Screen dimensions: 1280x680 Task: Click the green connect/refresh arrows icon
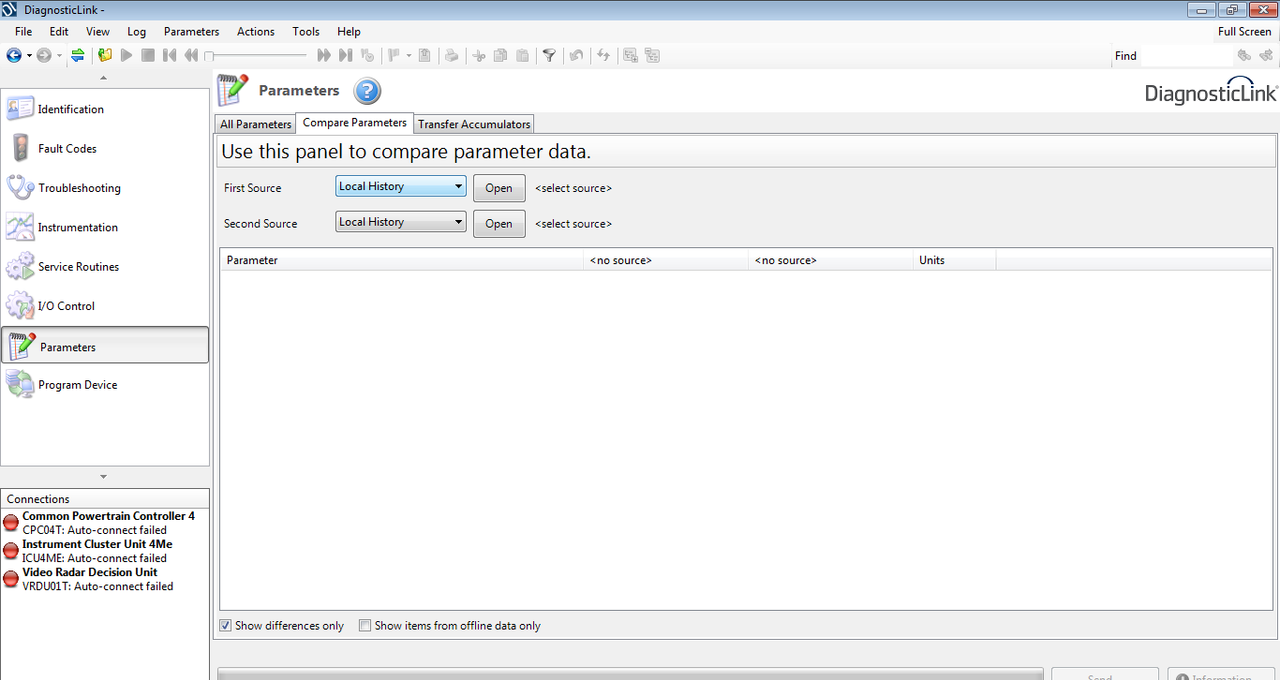(x=77, y=55)
